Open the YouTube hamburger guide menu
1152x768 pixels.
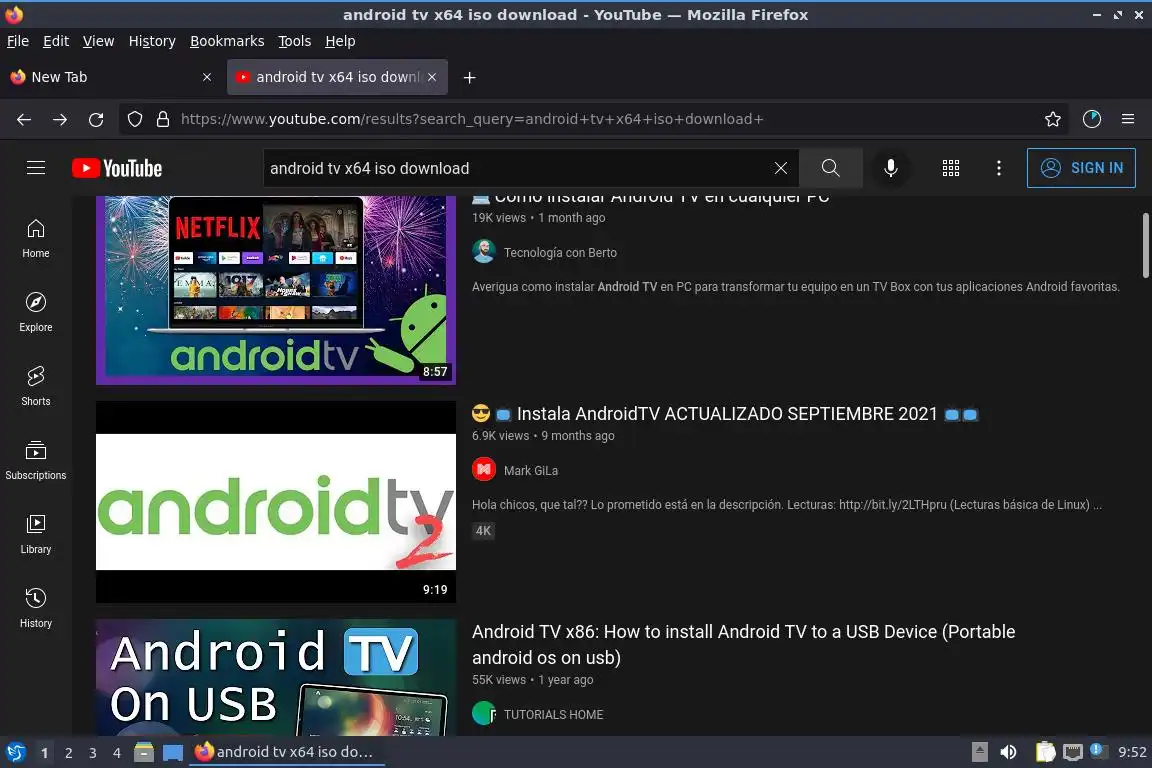point(35,168)
